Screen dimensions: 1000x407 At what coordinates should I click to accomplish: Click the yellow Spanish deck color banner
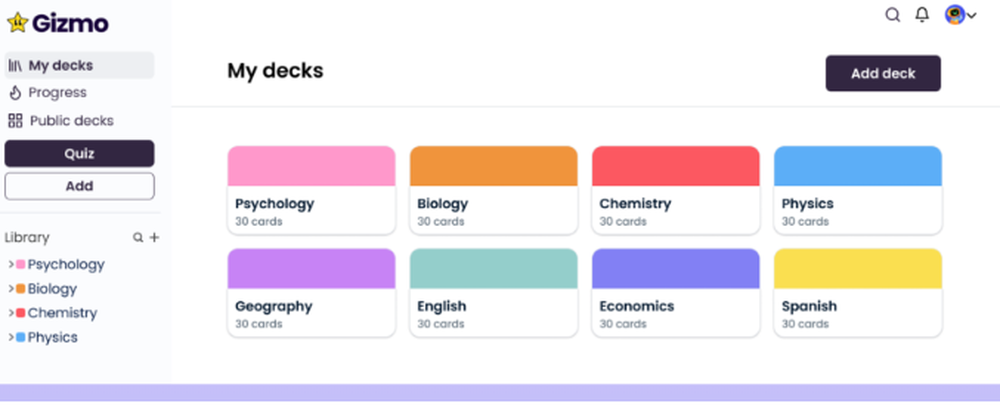(x=857, y=268)
